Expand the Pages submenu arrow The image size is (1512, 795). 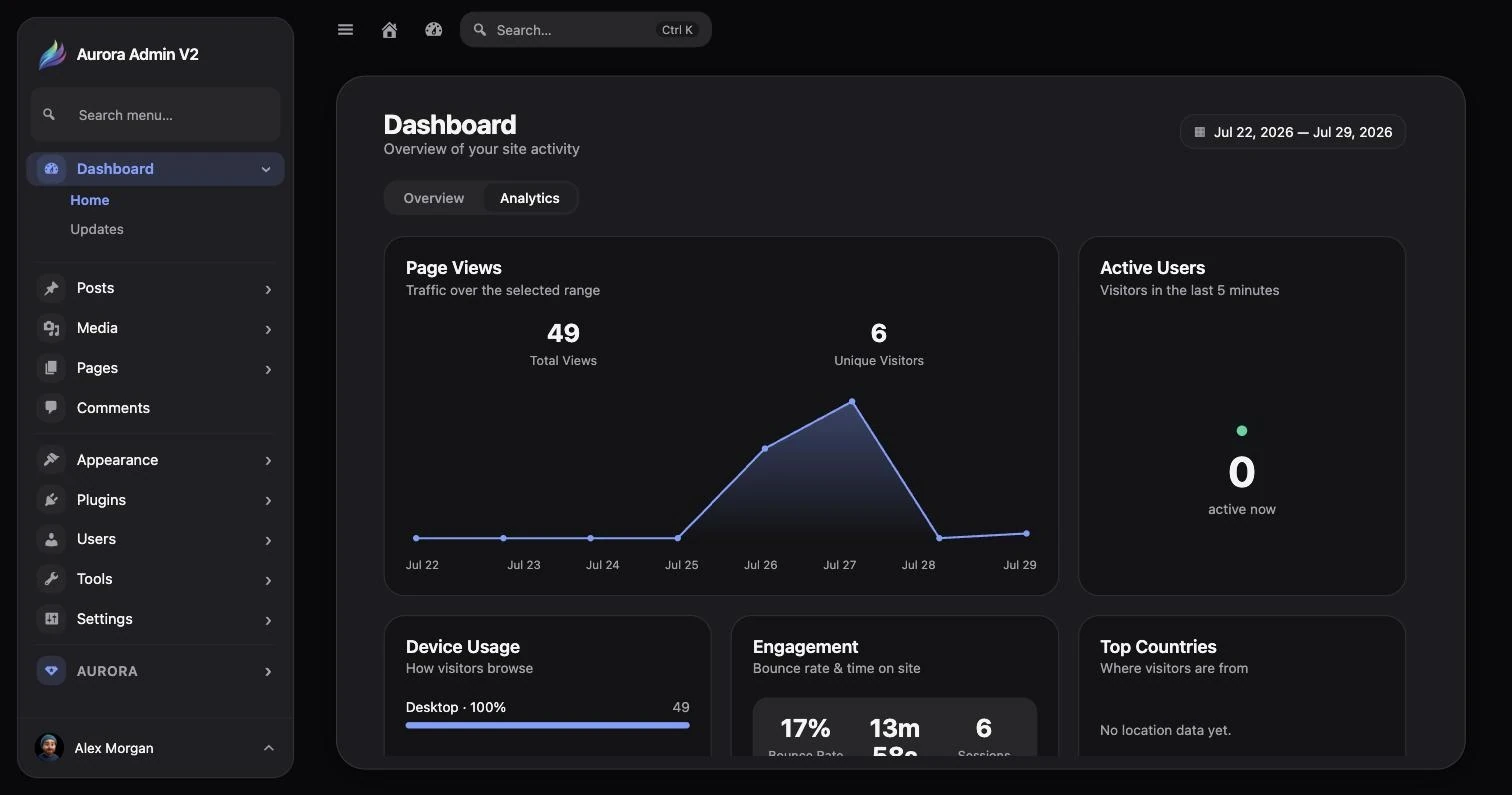coord(268,369)
